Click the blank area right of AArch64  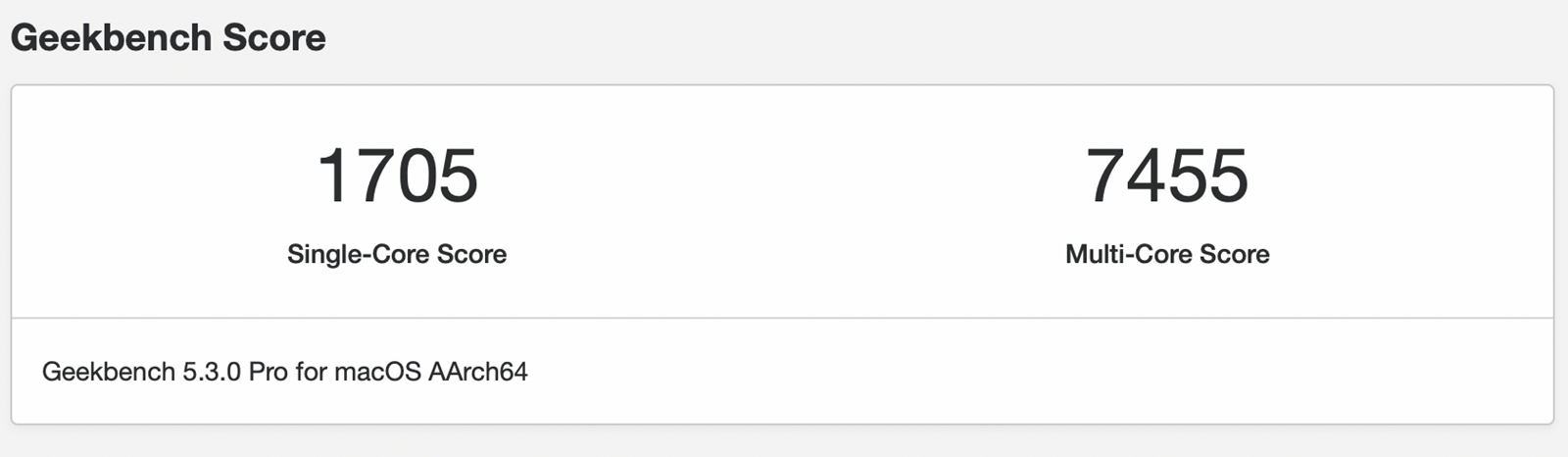(x=1039, y=372)
